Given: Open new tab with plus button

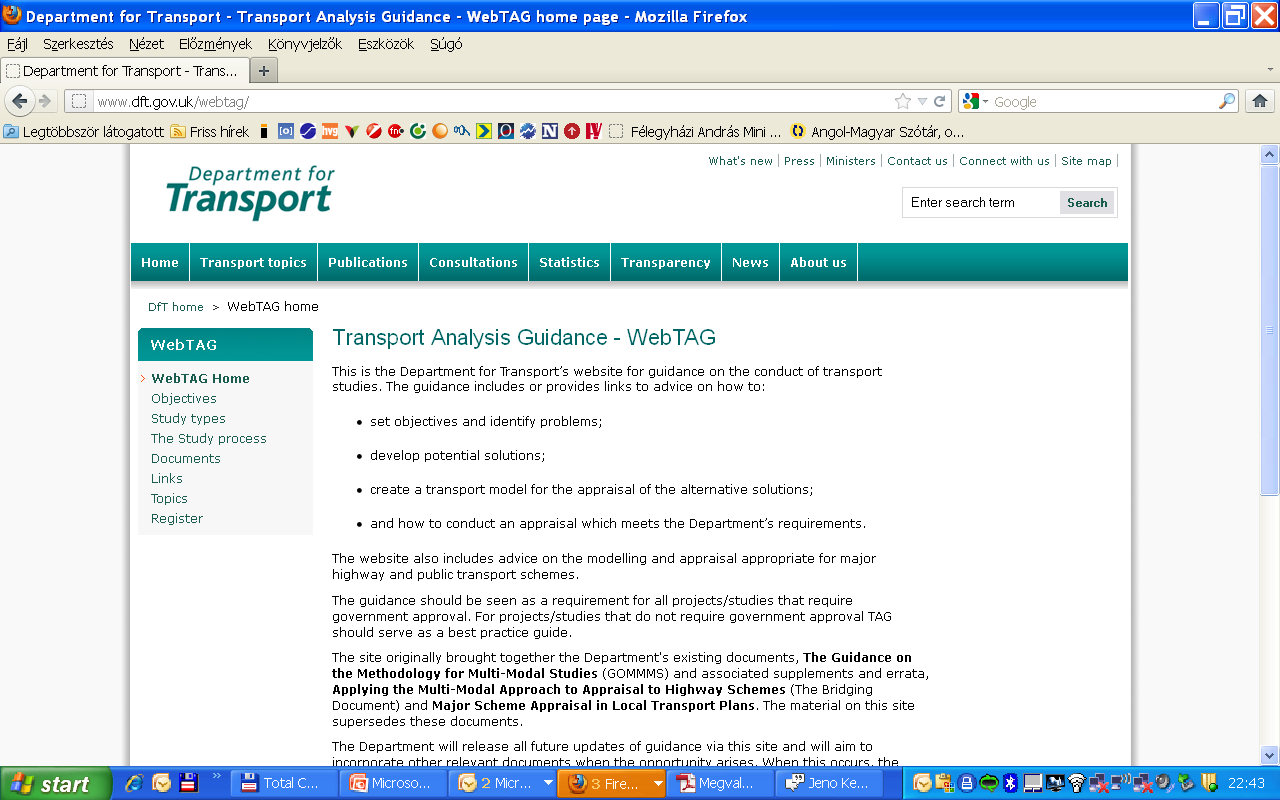Looking at the screenshot, I should 264,71.
